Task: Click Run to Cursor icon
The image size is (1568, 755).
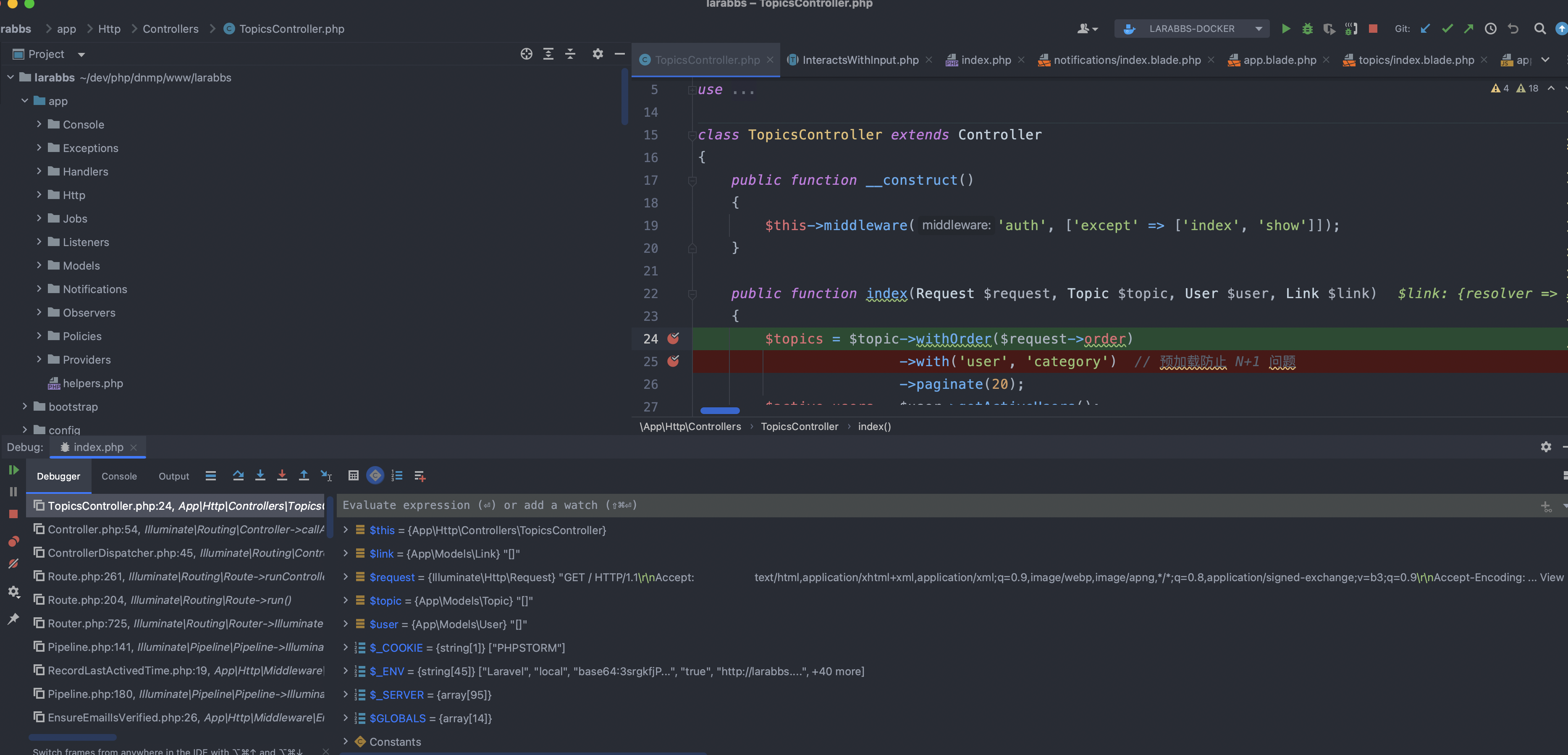Action: click(x=326, y=475)
